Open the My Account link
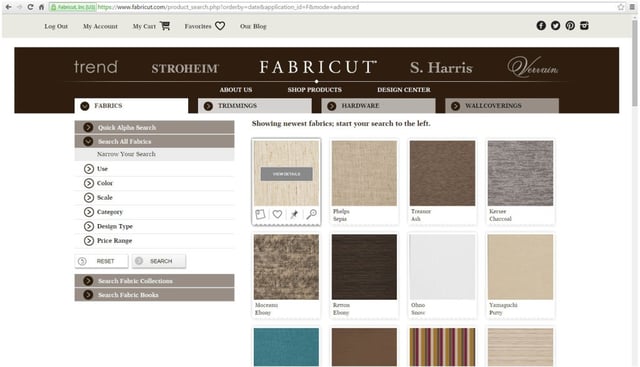Viewport: 640px width, 367px height. [x=100, y=26]
